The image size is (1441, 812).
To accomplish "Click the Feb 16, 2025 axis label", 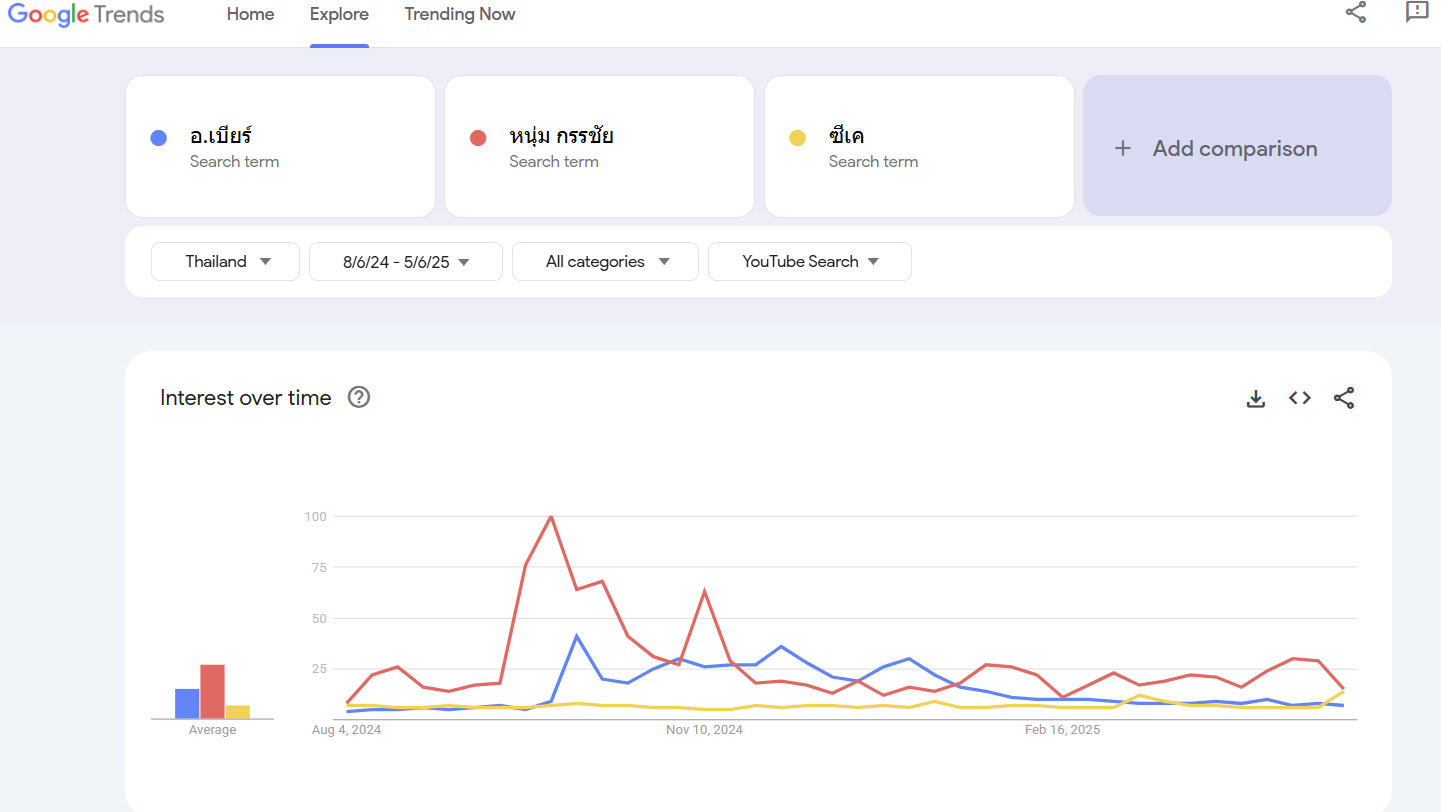I will (1062, 730).
